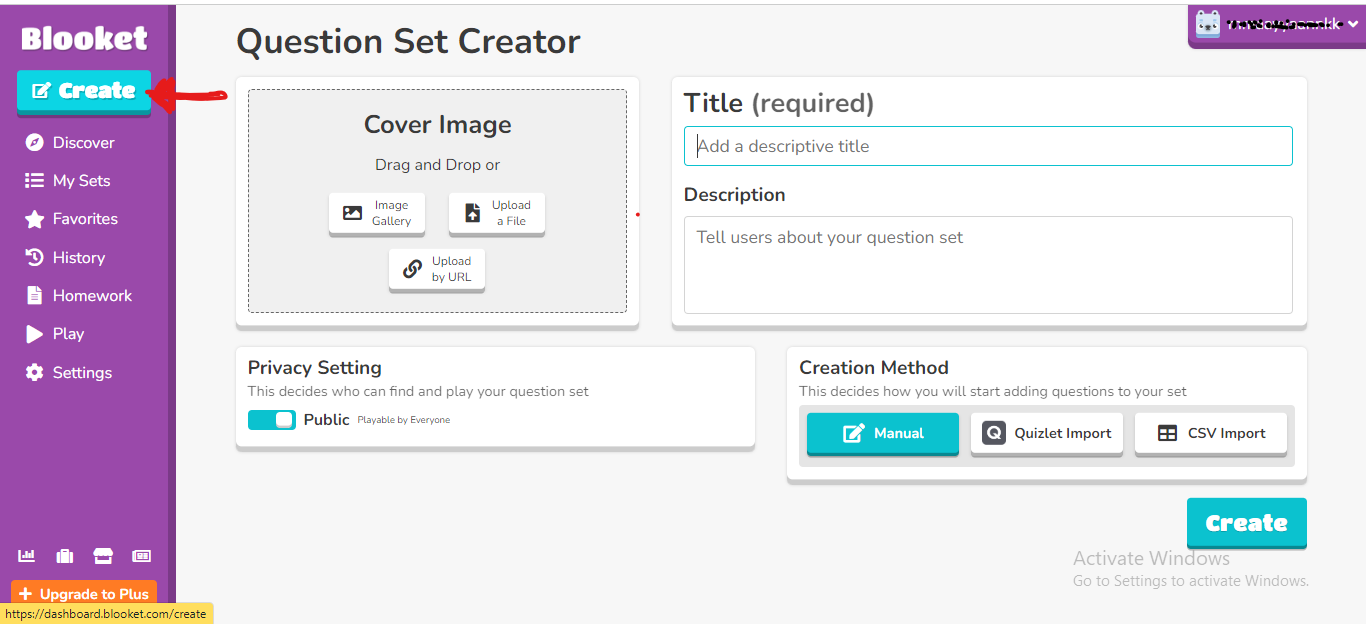This screenshot has width=1366, height=624.
Task: Click the large Create button at bottom right
Action: (1247, 523)
